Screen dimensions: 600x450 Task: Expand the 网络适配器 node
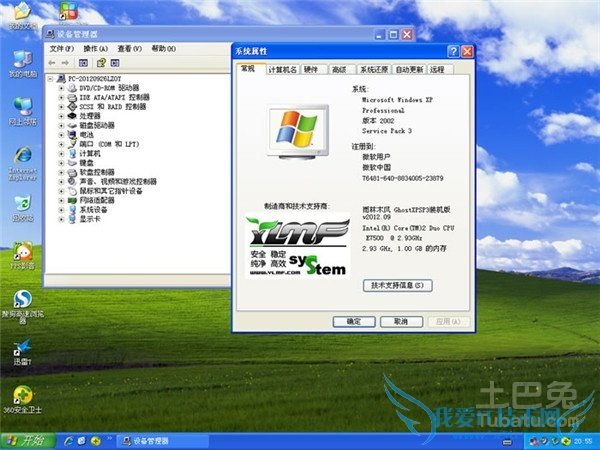(x=61, y=201)
